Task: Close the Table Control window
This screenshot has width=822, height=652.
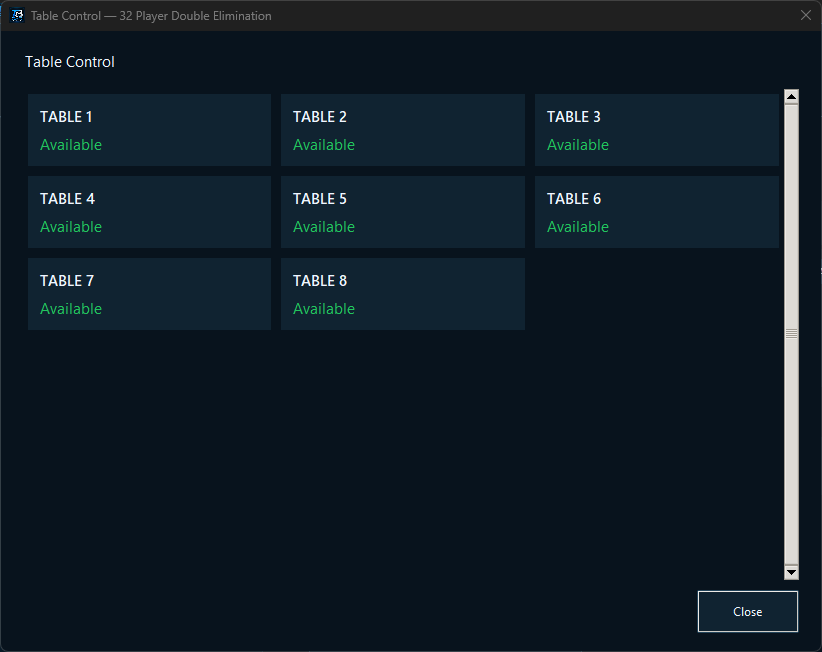Action: click(806, 15)
